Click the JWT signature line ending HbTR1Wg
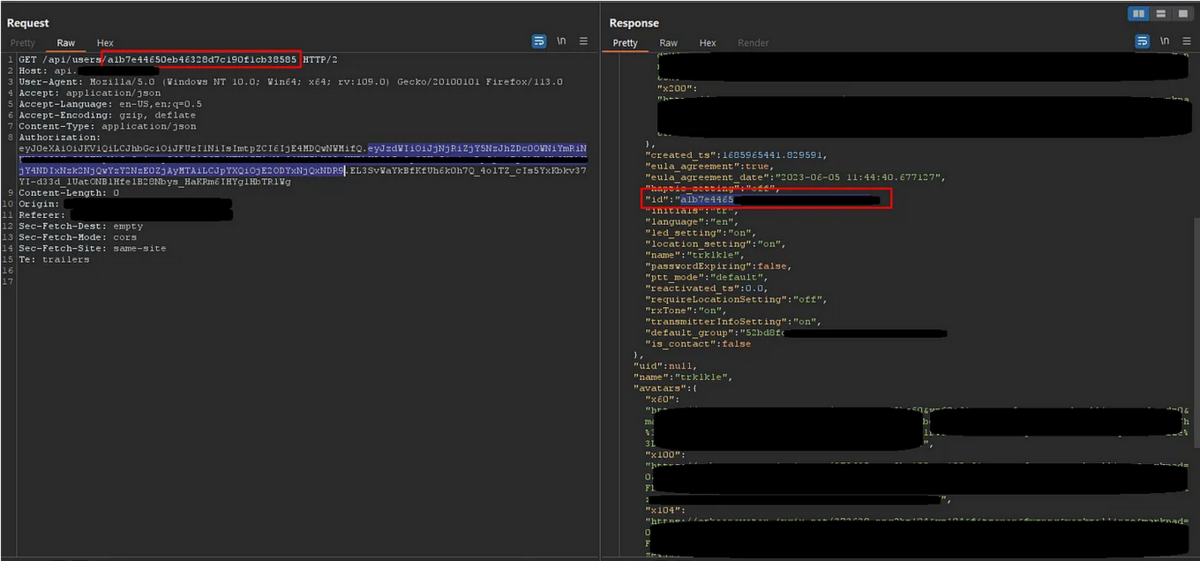The height and width of the screenshot is (561, 1200). coord(155,181)
